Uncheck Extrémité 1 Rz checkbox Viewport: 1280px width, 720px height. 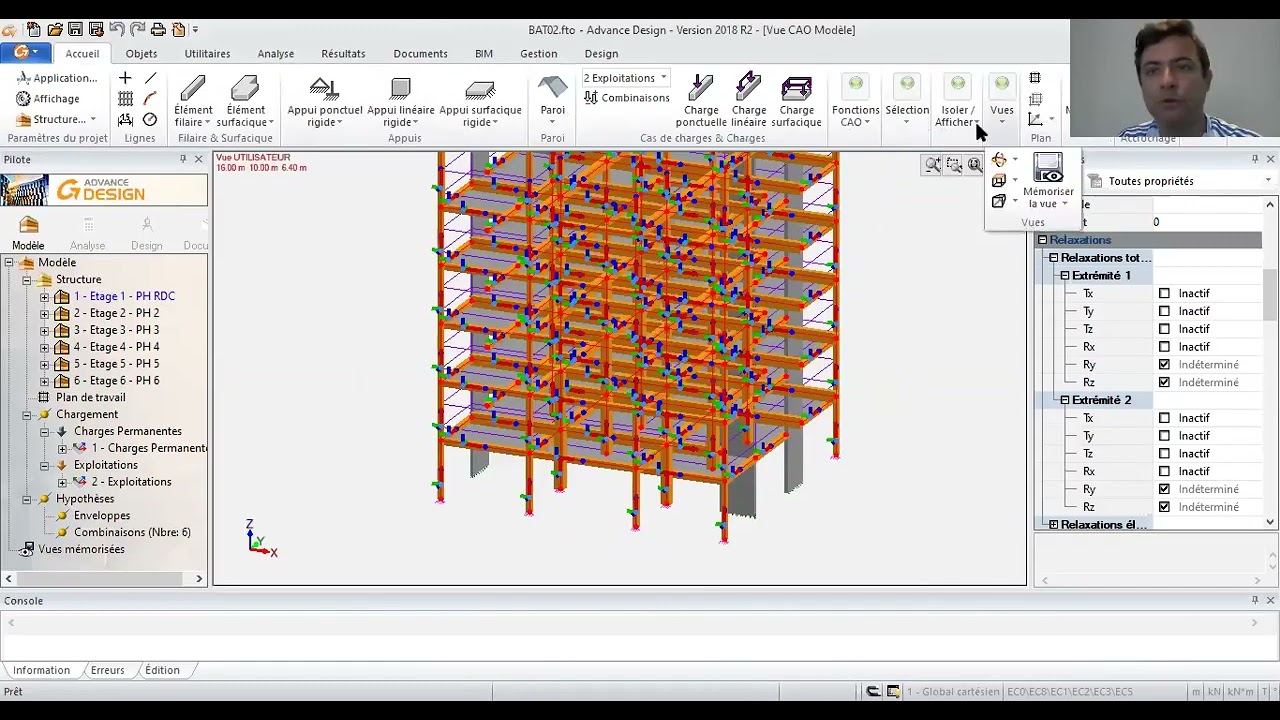click(x=1164, y=382)
